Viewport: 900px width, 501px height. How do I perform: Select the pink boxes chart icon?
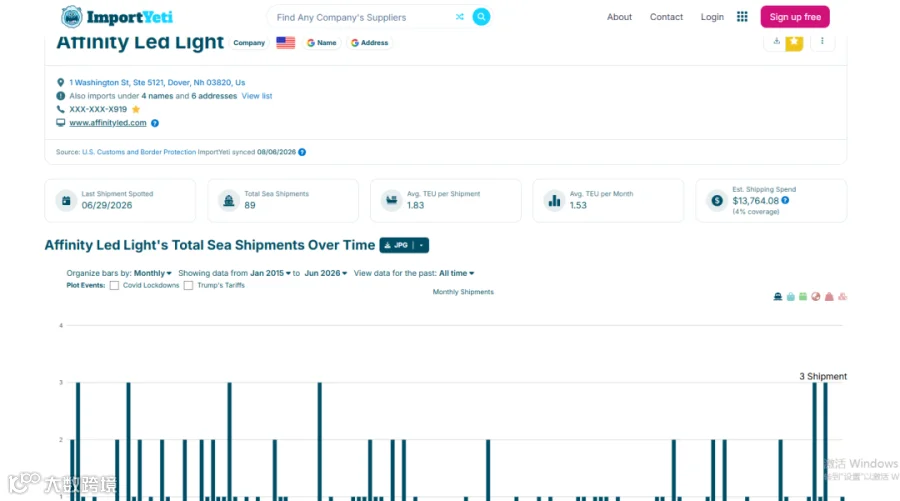[x=843, y=297]
